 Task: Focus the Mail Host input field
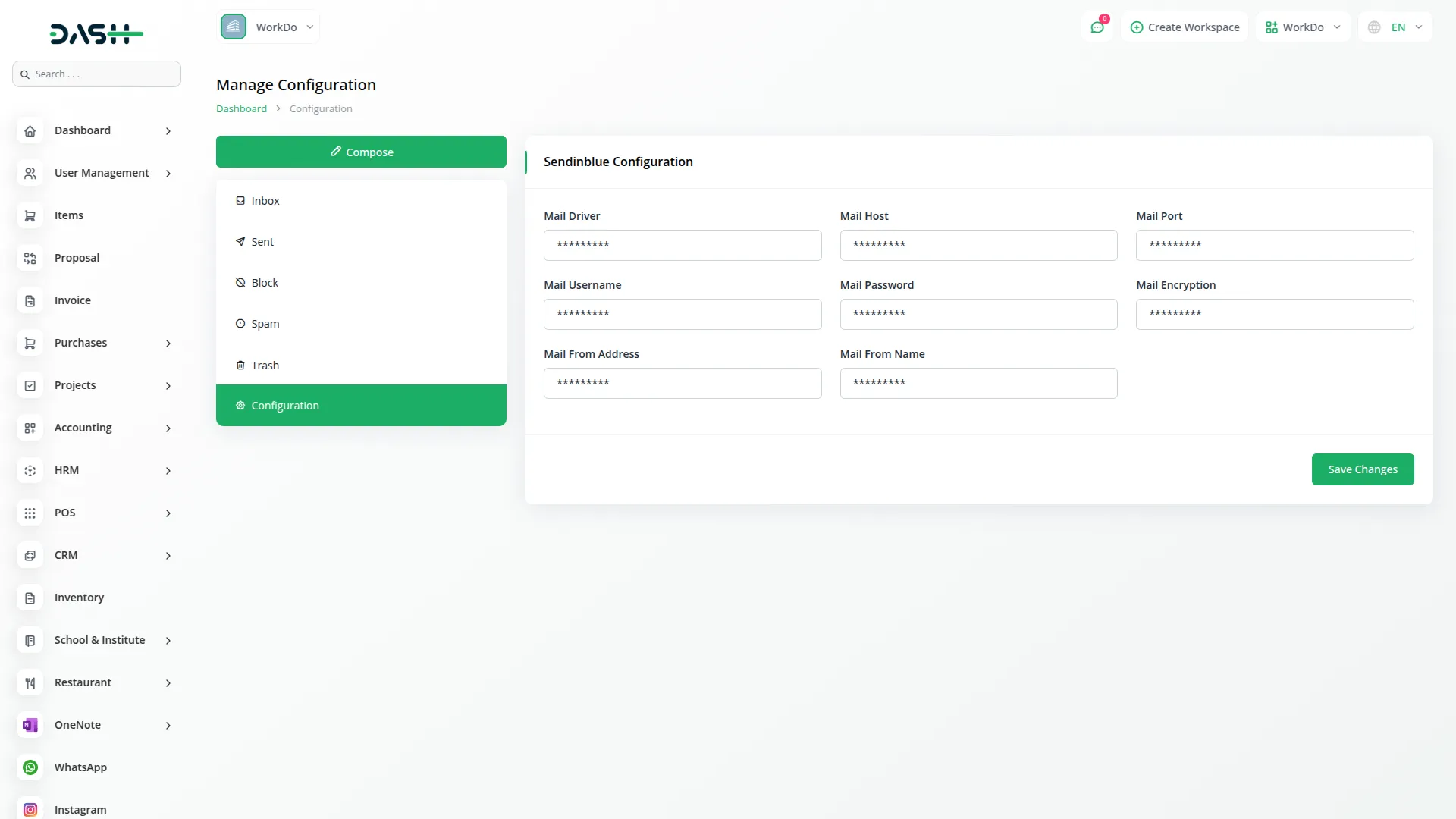978,245
